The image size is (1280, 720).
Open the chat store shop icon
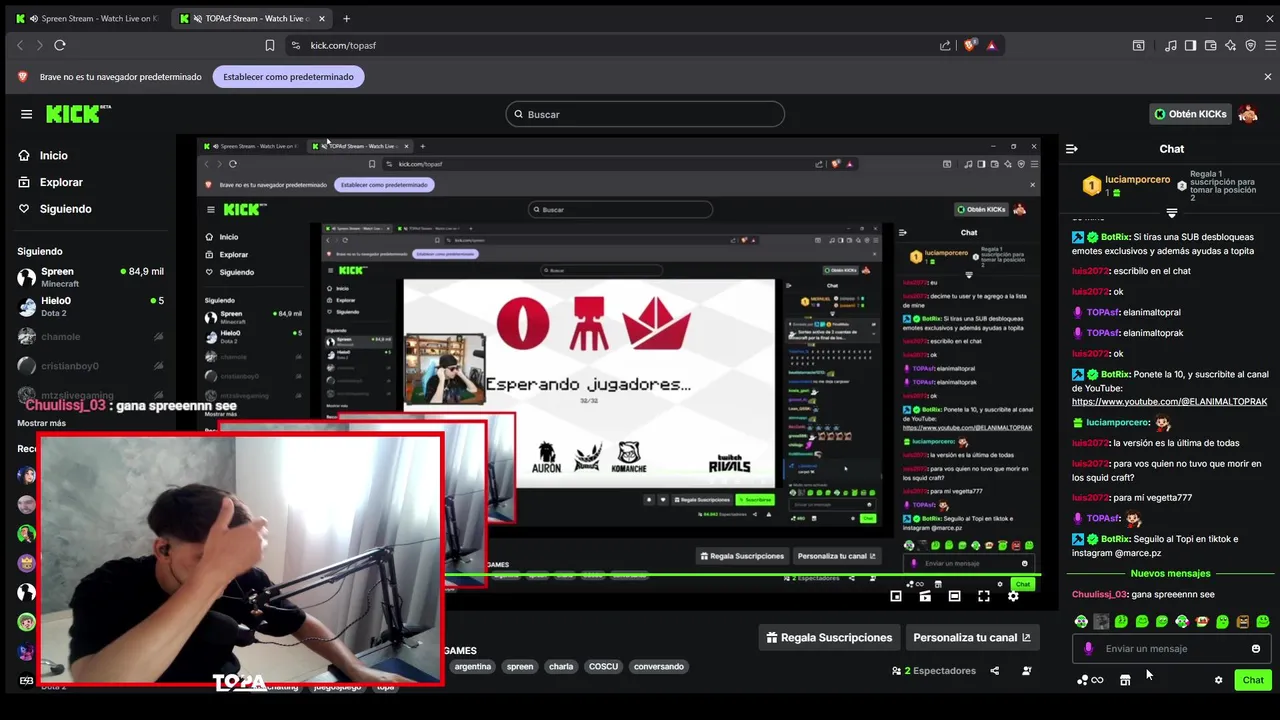click(x=1125, y=680)
